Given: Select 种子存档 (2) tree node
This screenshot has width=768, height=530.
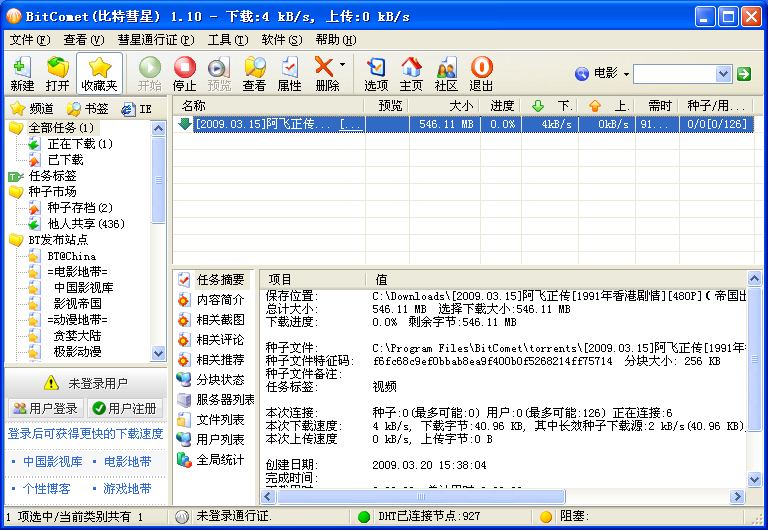Looking at the screenshot, I should (80, 208).
